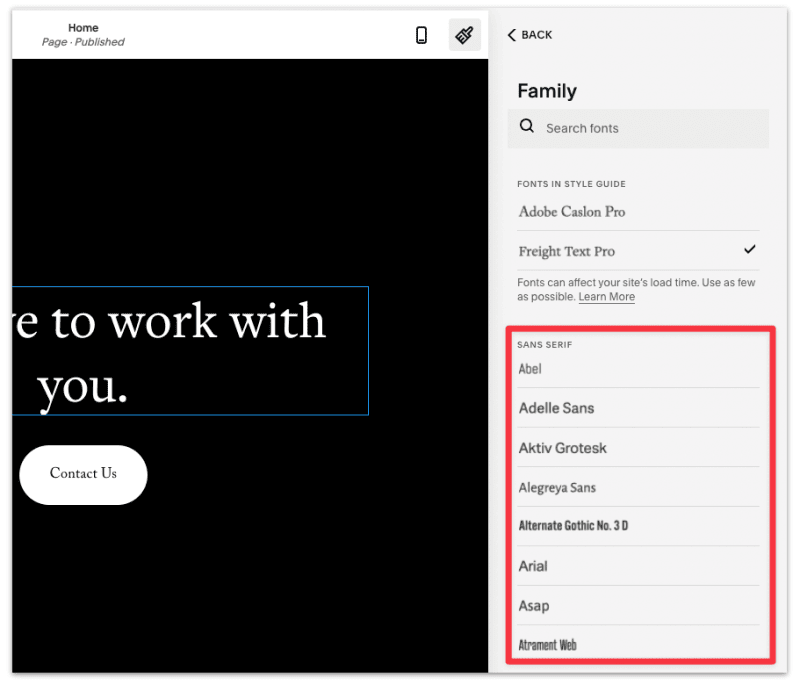
Task: Click the search magnifier icon in font panel
Action: [x=527, y=127]
